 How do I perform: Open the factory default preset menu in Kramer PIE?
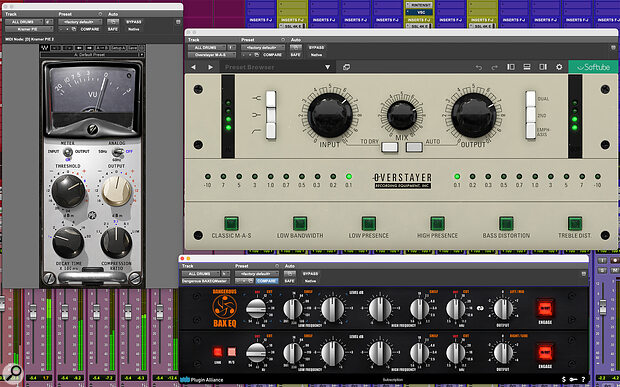80,22
